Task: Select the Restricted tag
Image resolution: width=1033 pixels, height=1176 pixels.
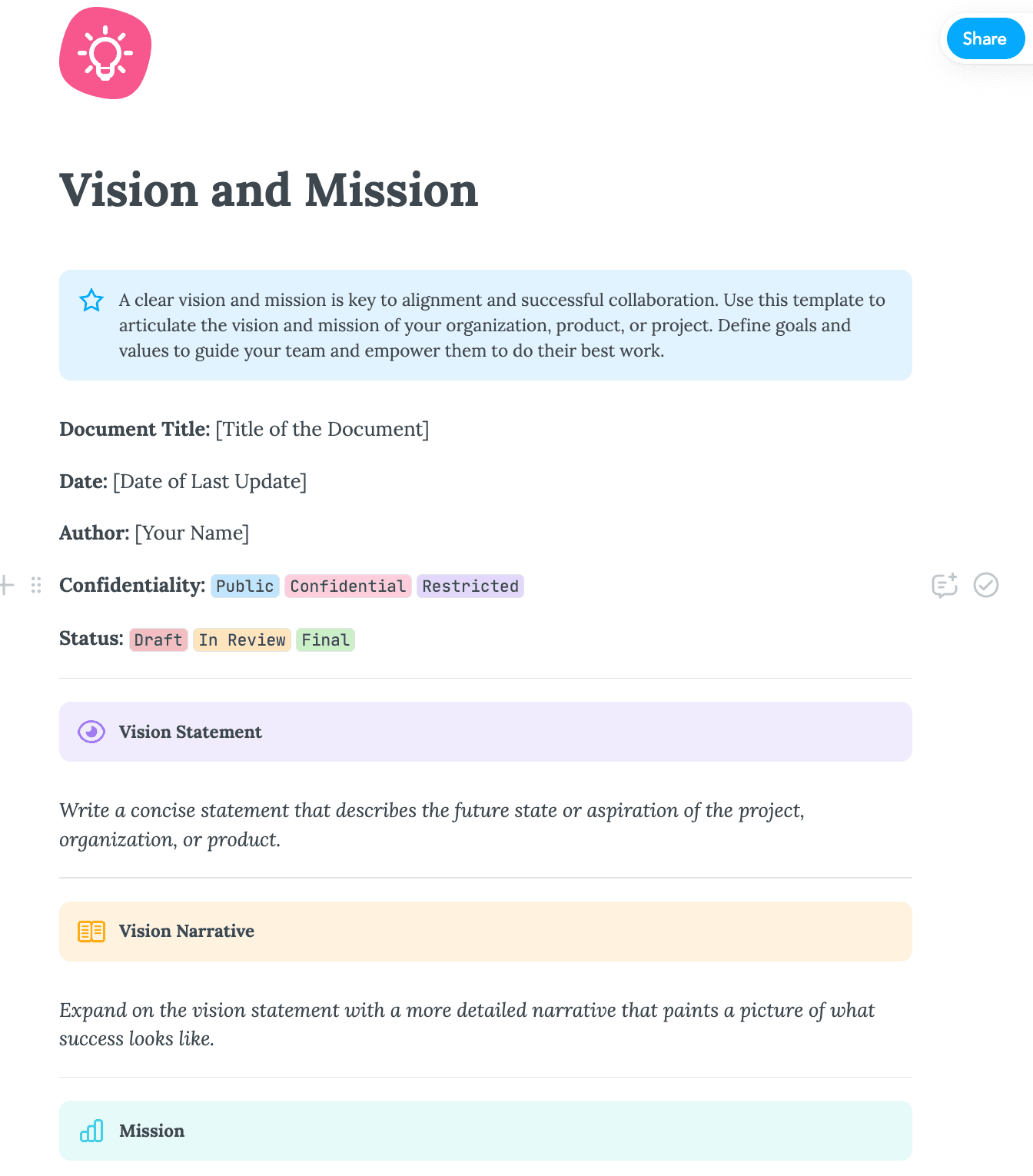Action: (470, 586)
